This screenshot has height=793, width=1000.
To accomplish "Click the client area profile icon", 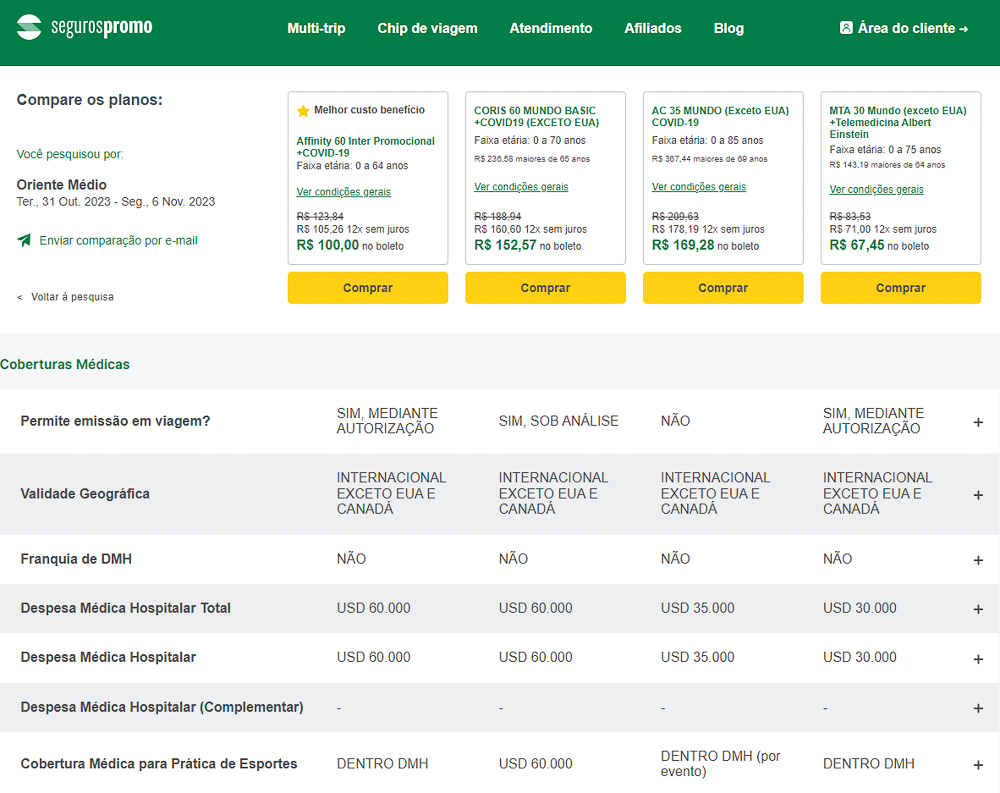I will click(846, 27).
